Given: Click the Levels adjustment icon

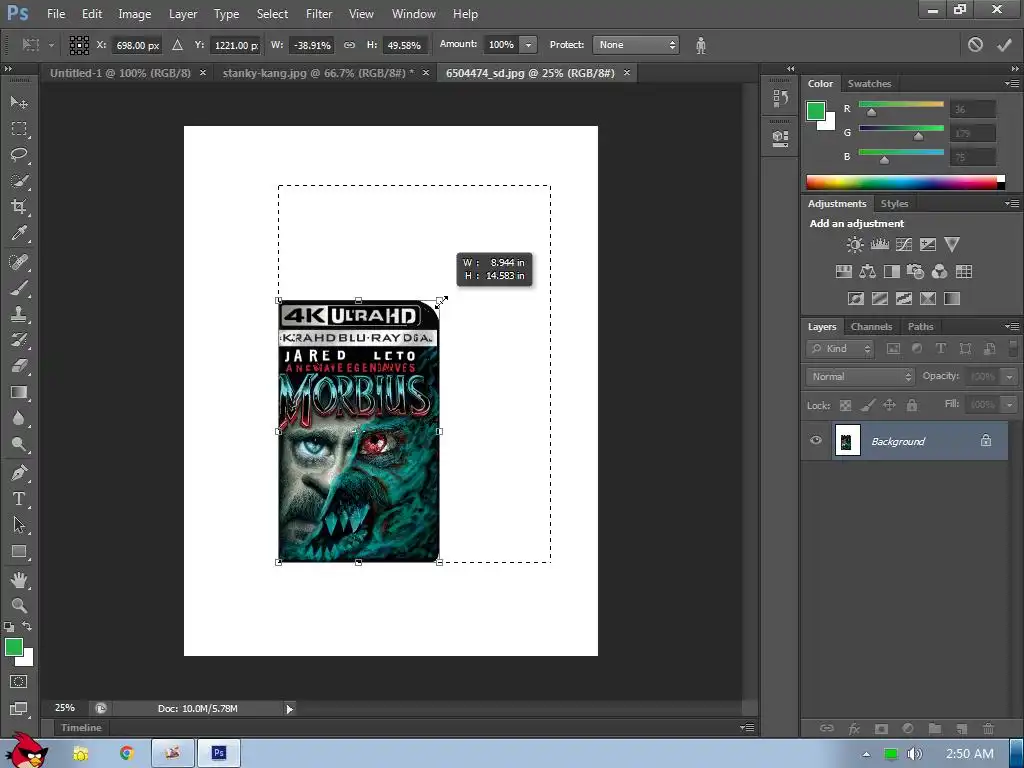Looking at the screenshot, I should (x=880, y=245).
